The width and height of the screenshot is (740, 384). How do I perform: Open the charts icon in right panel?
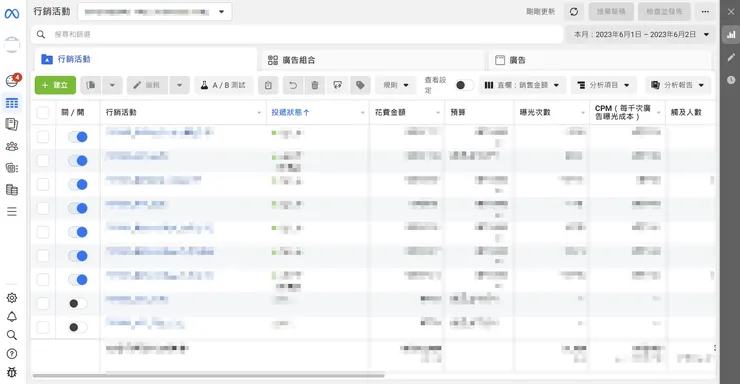coord(731,35)
